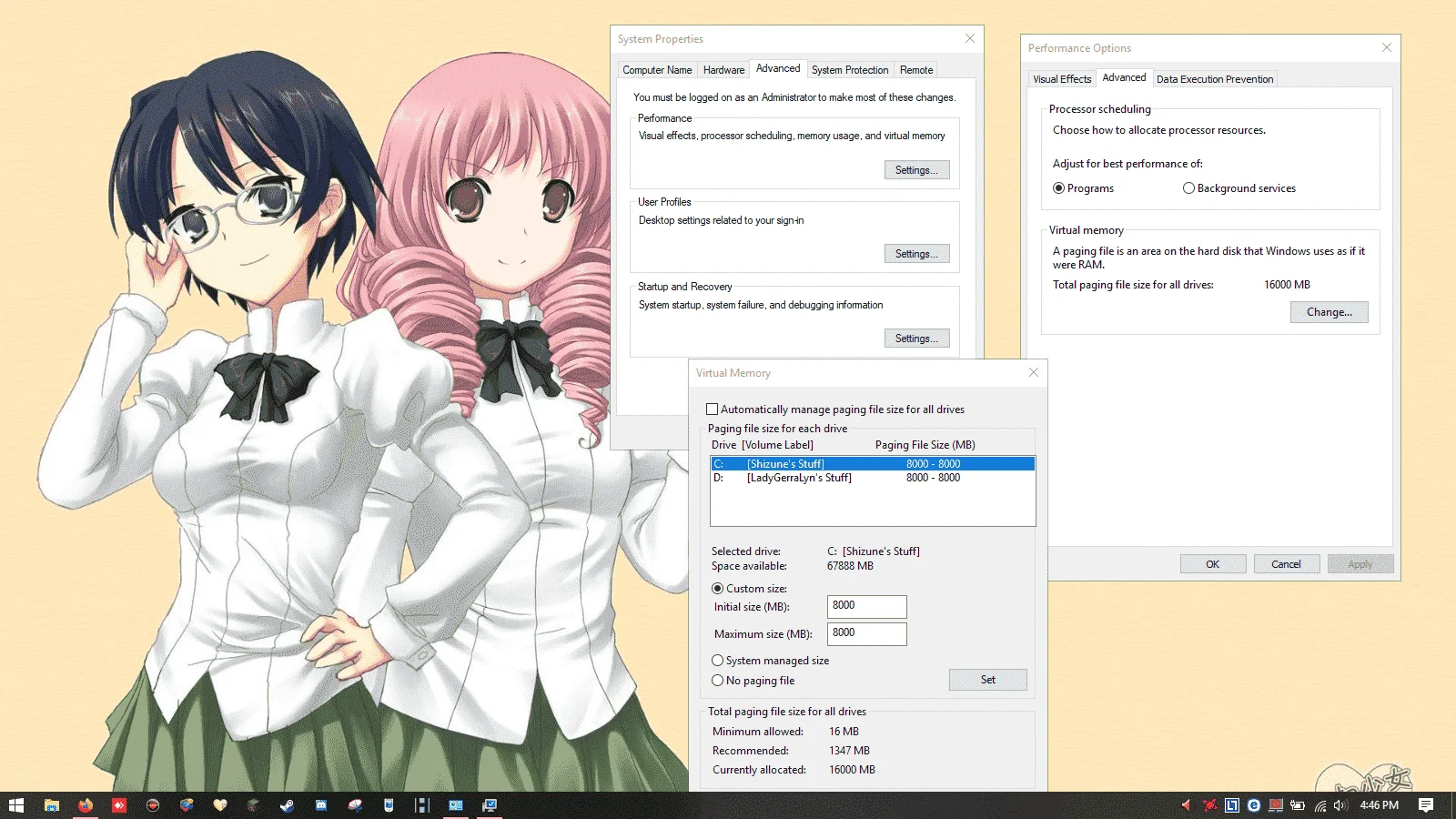The height and width of the screenshot is (819, 1456).
Task: Open the Control Panel taskbar icon
Action: coord(456,805)
